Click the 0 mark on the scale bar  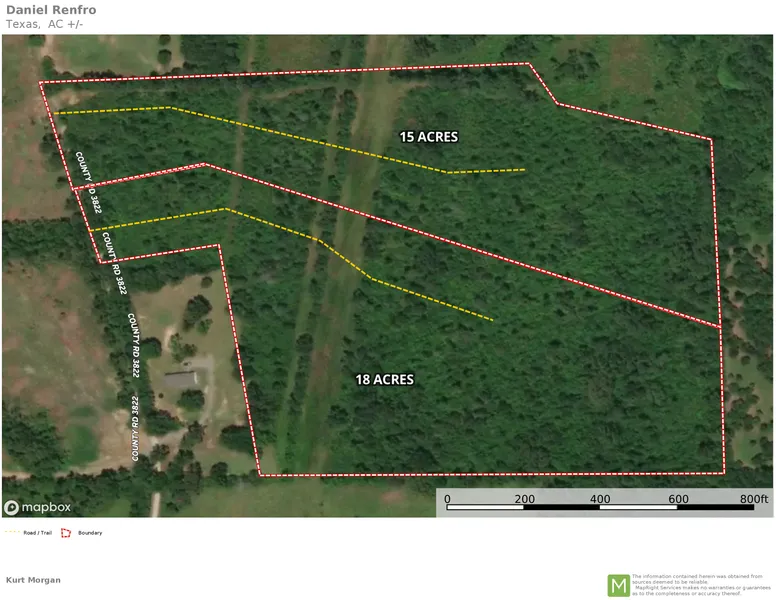pyautogui.click(x=447, y=498)
